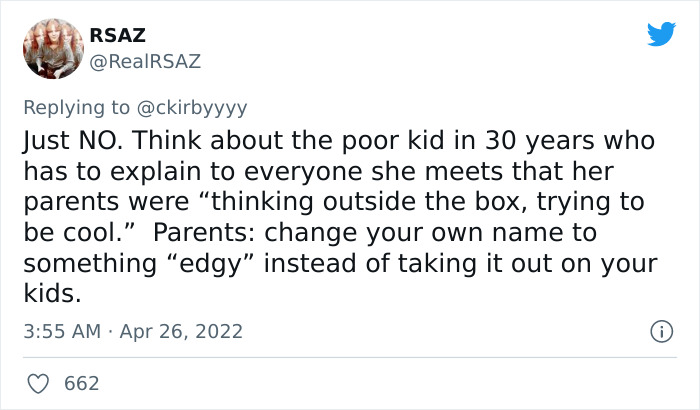The width and height of the screenshot is (700, 410).
Task: Open the tweet info circle icon
Action: [x=658, y=329]
